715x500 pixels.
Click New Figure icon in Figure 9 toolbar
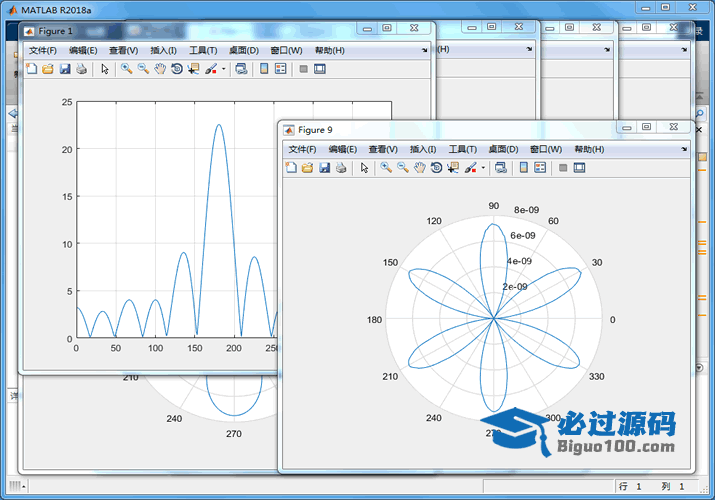[x=291, y=168]
